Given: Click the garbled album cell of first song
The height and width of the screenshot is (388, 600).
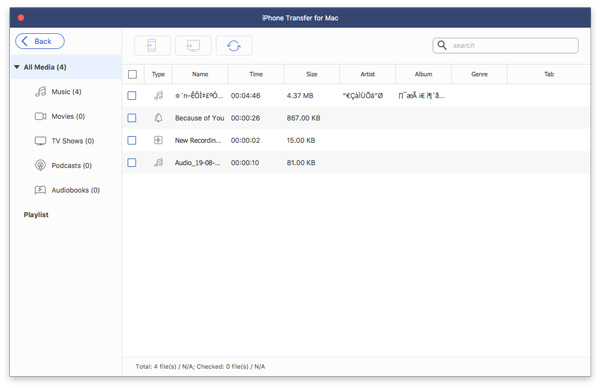Looking at the screenshot, I should pos(421,96).
